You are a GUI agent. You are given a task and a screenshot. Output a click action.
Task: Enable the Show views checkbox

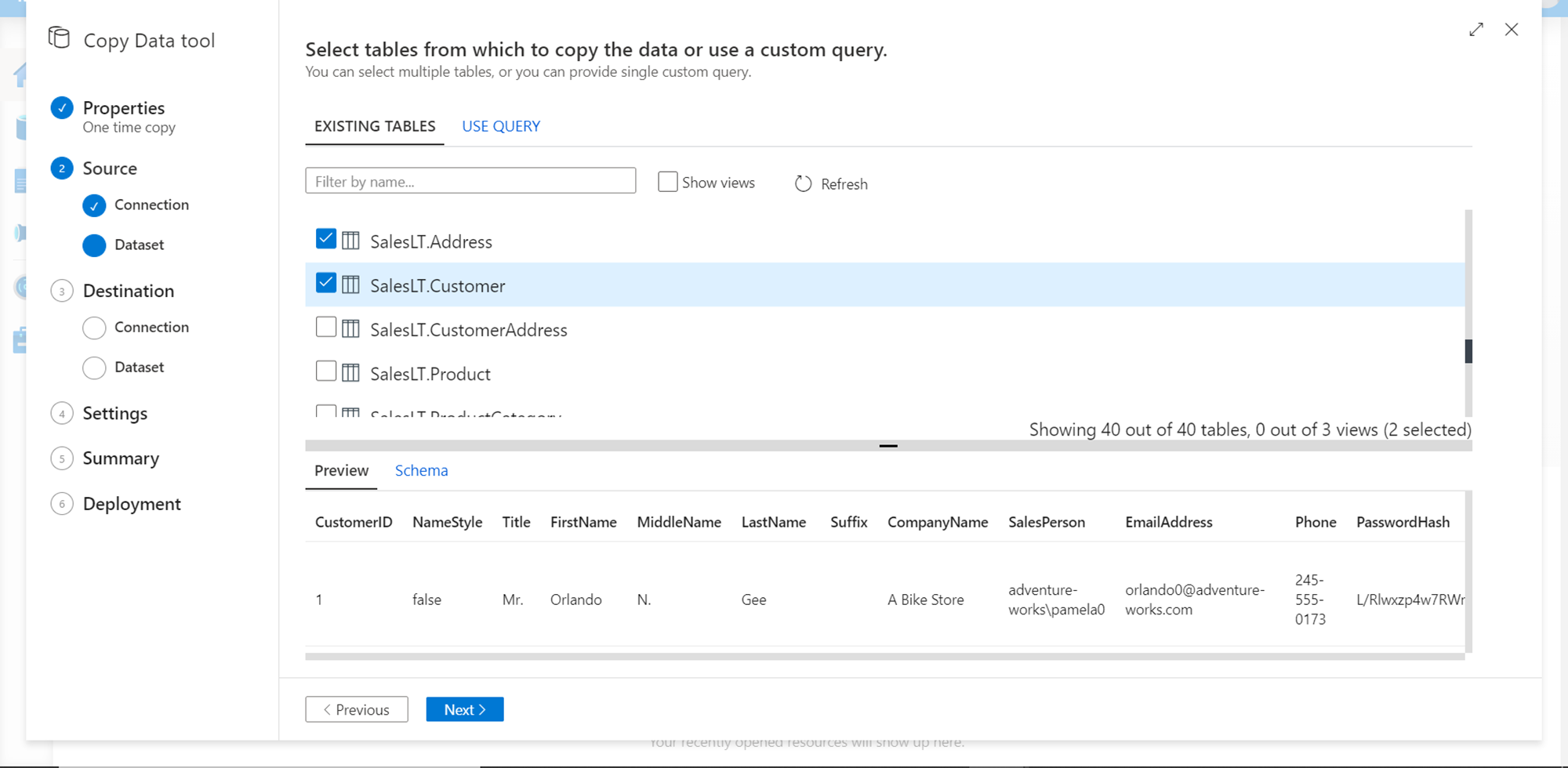click(x=667, y=182)
